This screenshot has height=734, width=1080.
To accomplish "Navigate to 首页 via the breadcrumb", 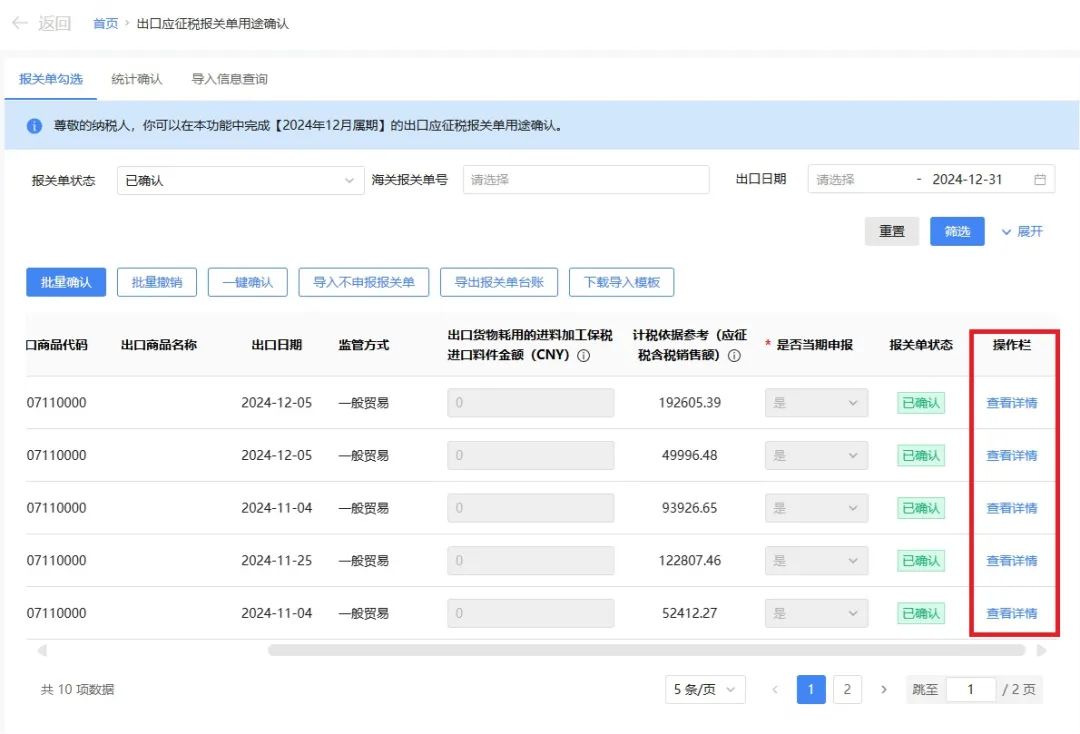I will [105, 22].
